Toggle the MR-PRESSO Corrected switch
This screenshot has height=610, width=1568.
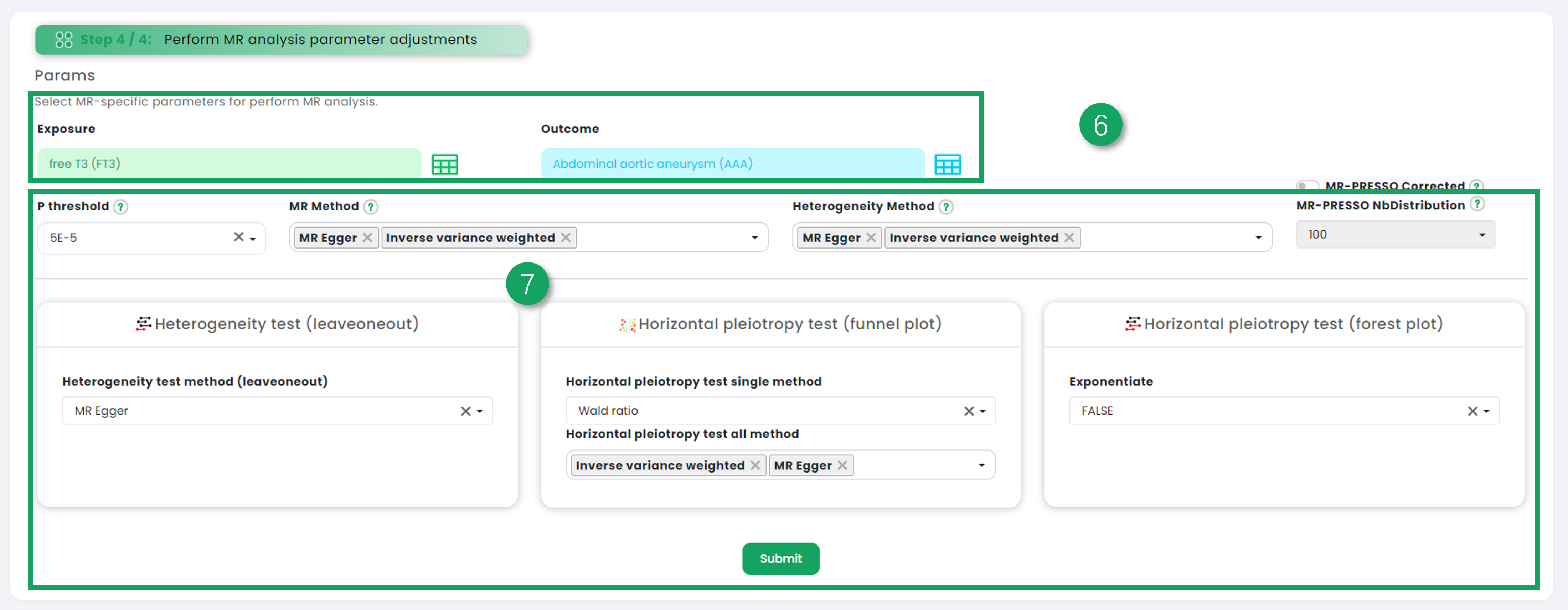point(1307,185)
